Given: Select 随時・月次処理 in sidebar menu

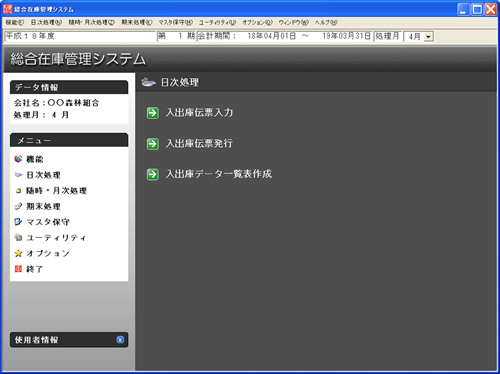Looking at the screenshot, I should (56, 191).
